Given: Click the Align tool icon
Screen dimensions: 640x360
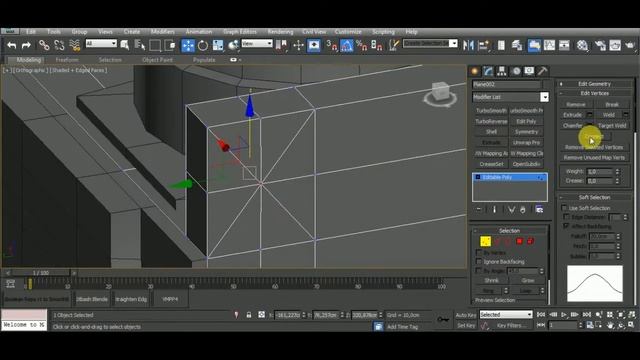Looking at the screenshot, I should click(x=484, y=45).
